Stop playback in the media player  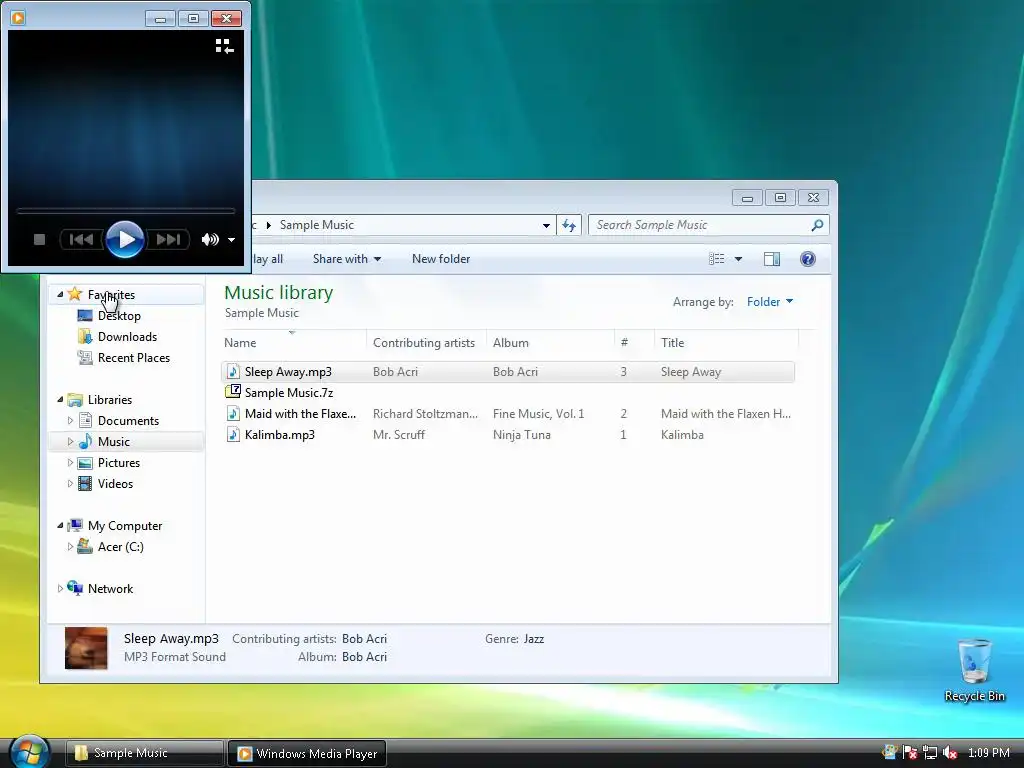pos(39,240)
